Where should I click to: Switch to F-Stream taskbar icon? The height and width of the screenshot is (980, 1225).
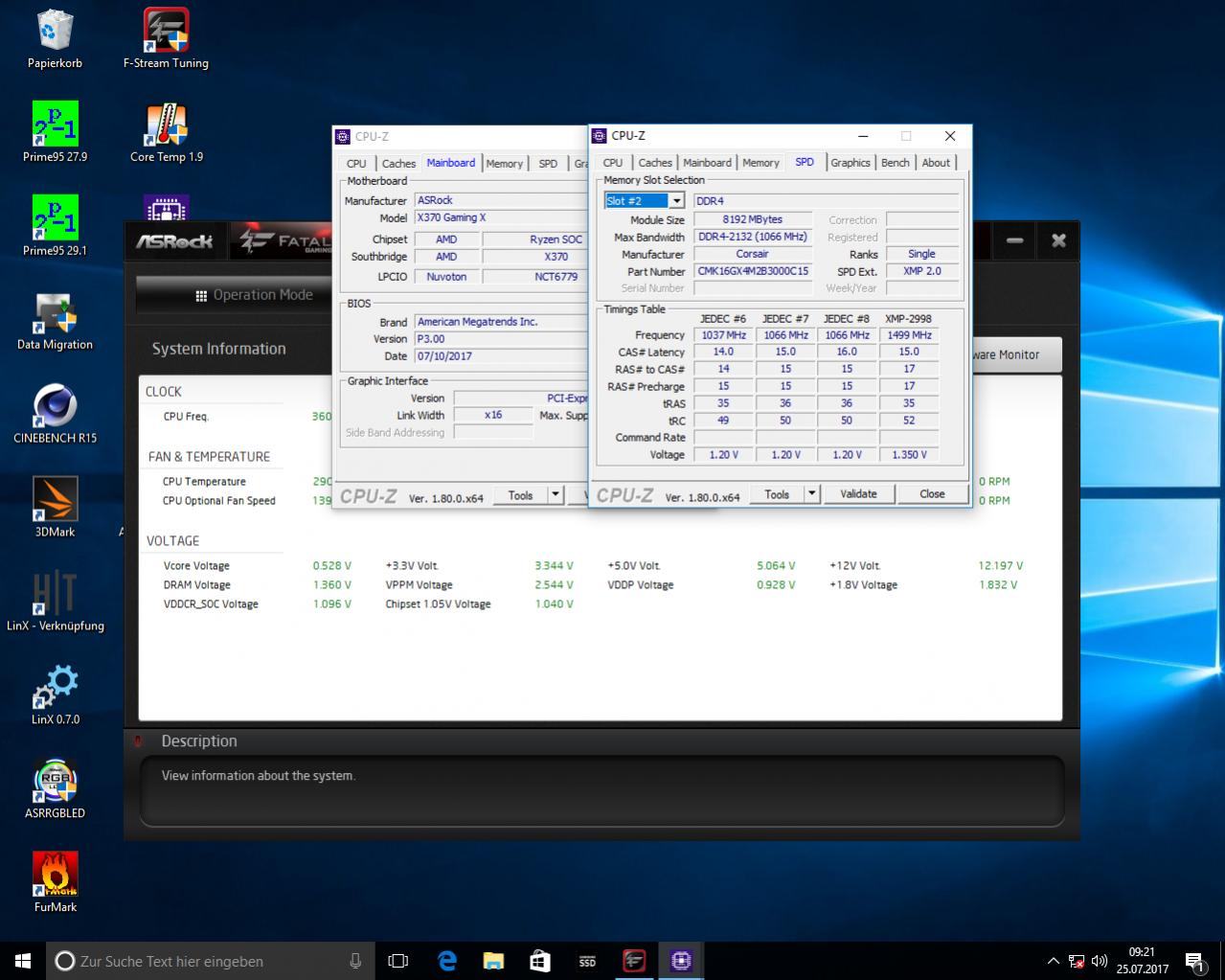click(x=634, y=961)
